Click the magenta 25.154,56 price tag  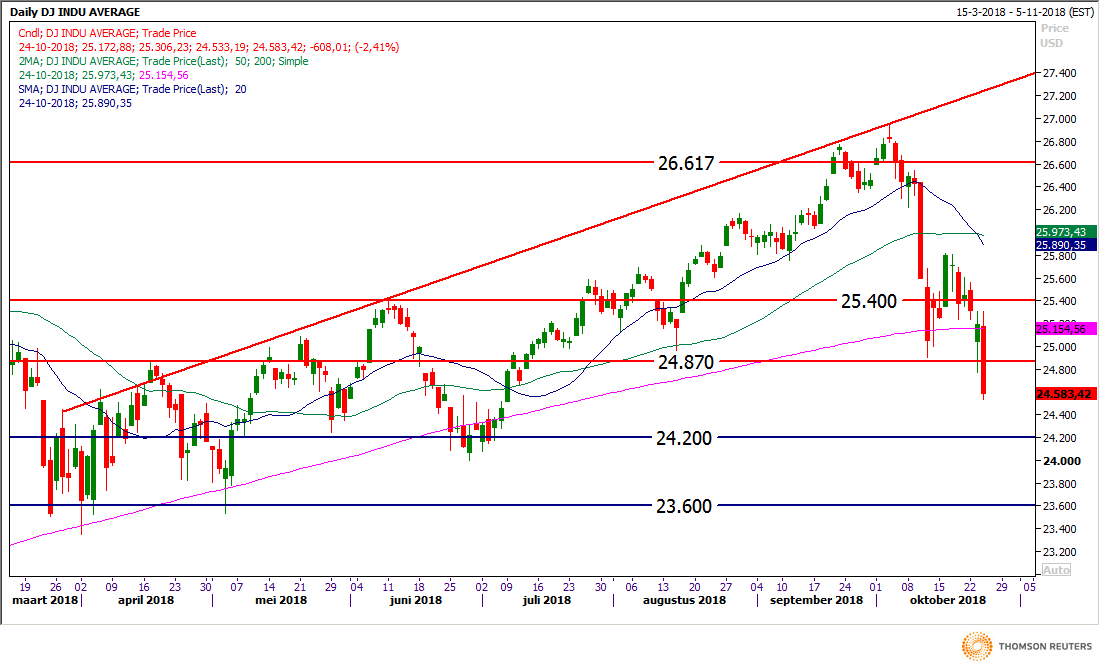(x=1067, y=329)
